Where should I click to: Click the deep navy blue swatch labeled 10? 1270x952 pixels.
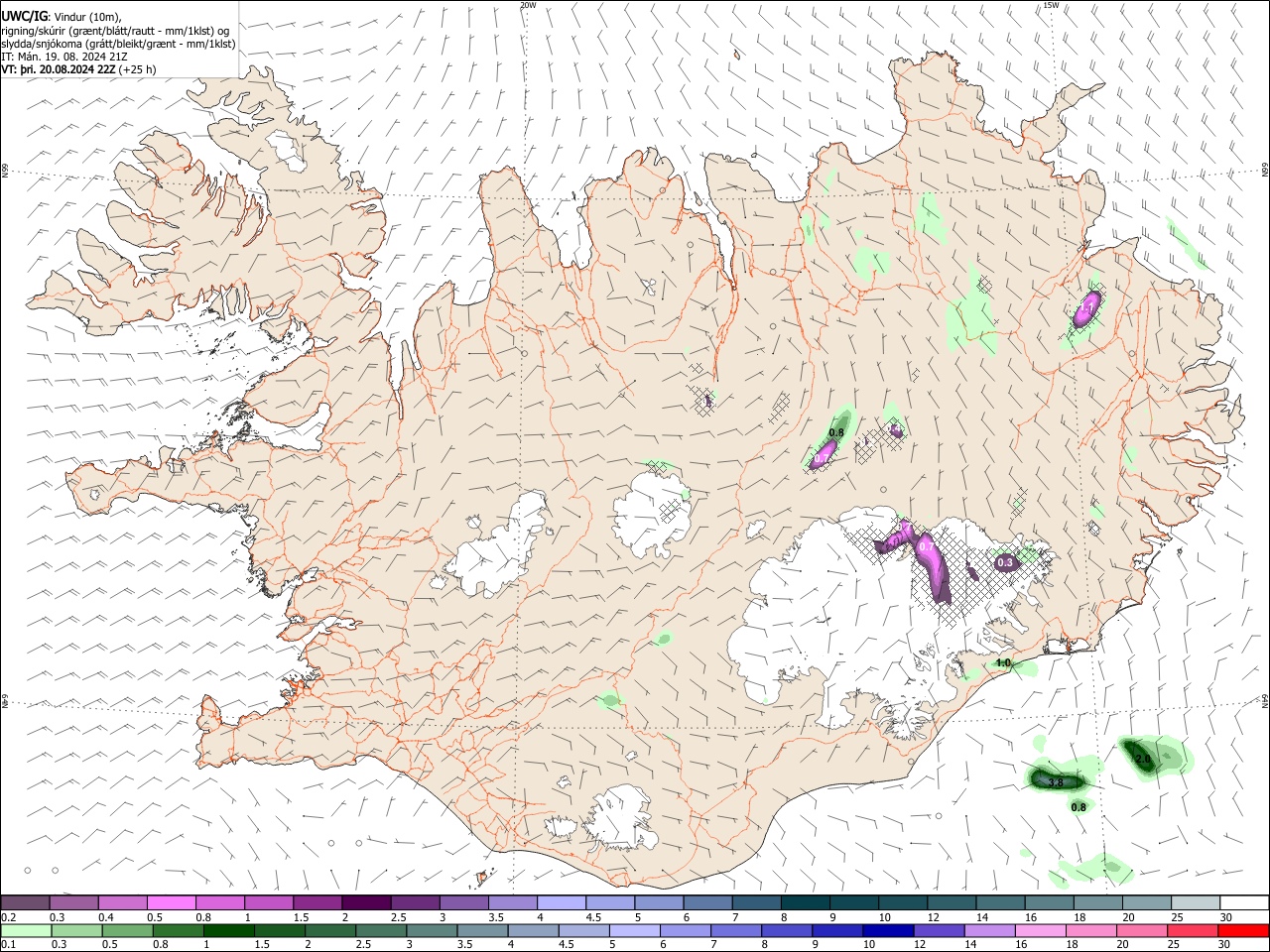pos(886,930)
